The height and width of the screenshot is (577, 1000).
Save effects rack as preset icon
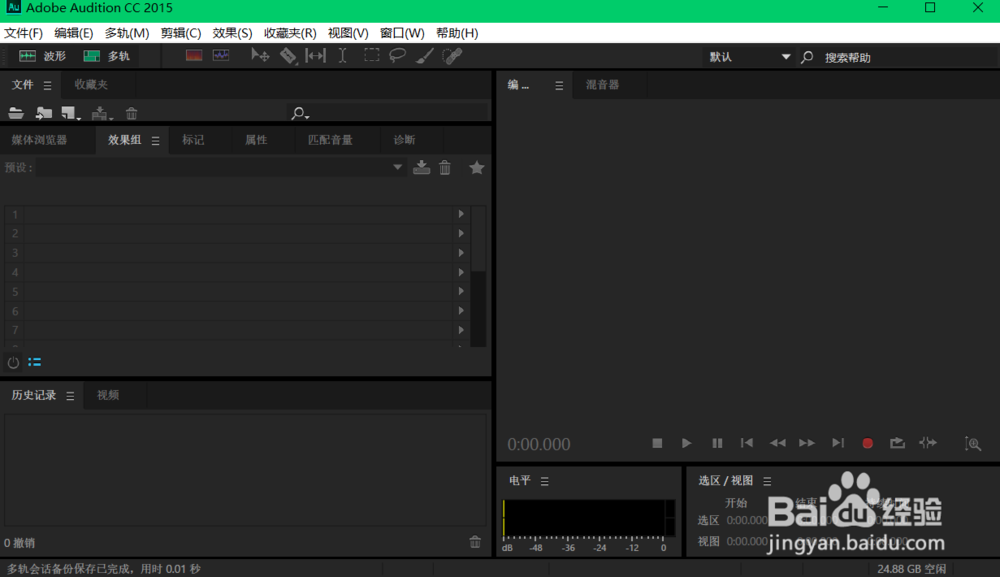(421, 167)
